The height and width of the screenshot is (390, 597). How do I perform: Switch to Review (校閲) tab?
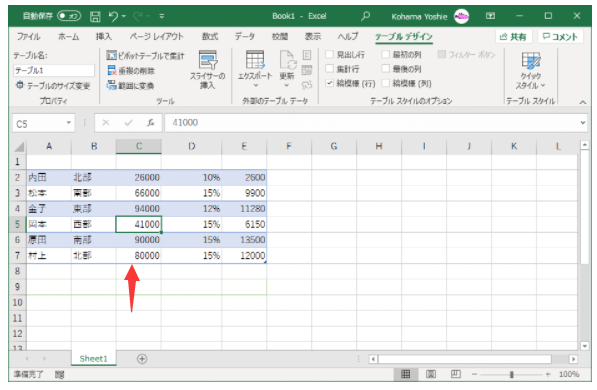[279, 37]
